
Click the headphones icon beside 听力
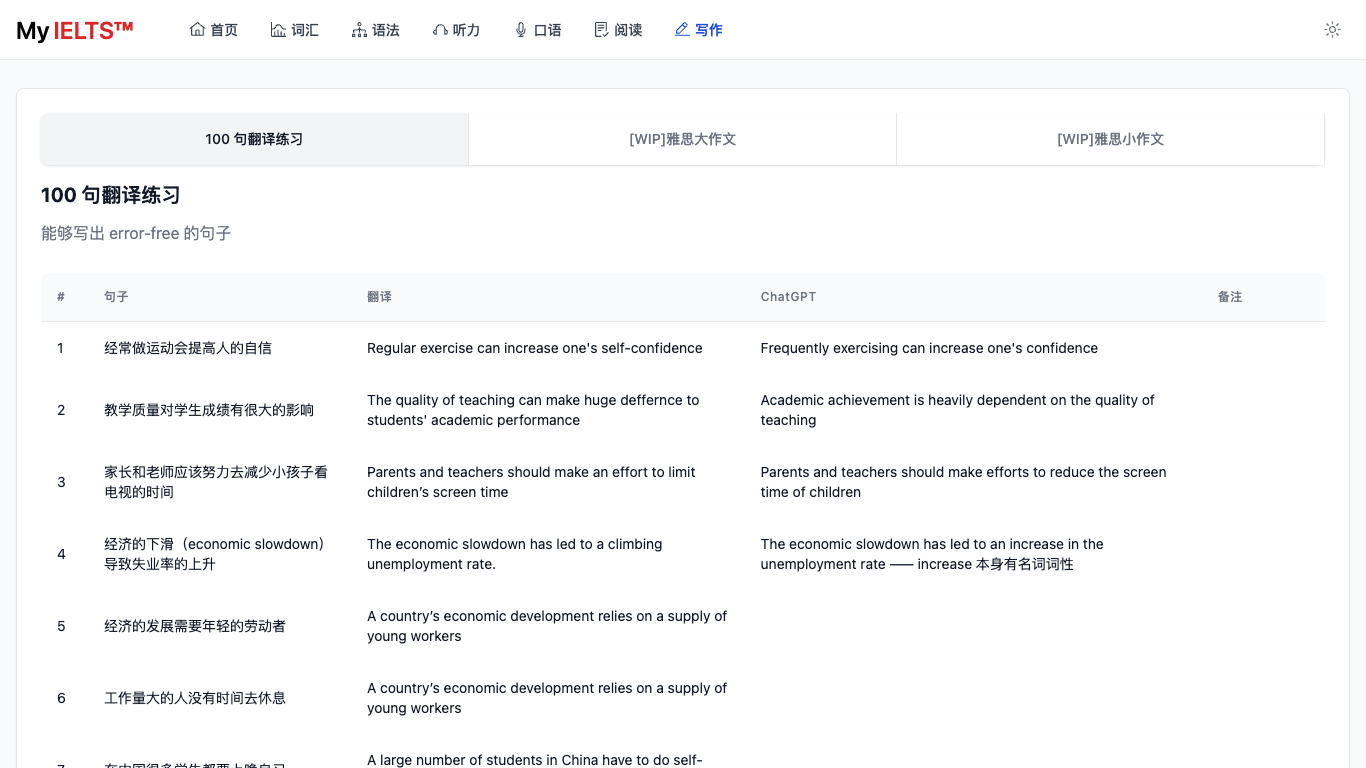440,30
